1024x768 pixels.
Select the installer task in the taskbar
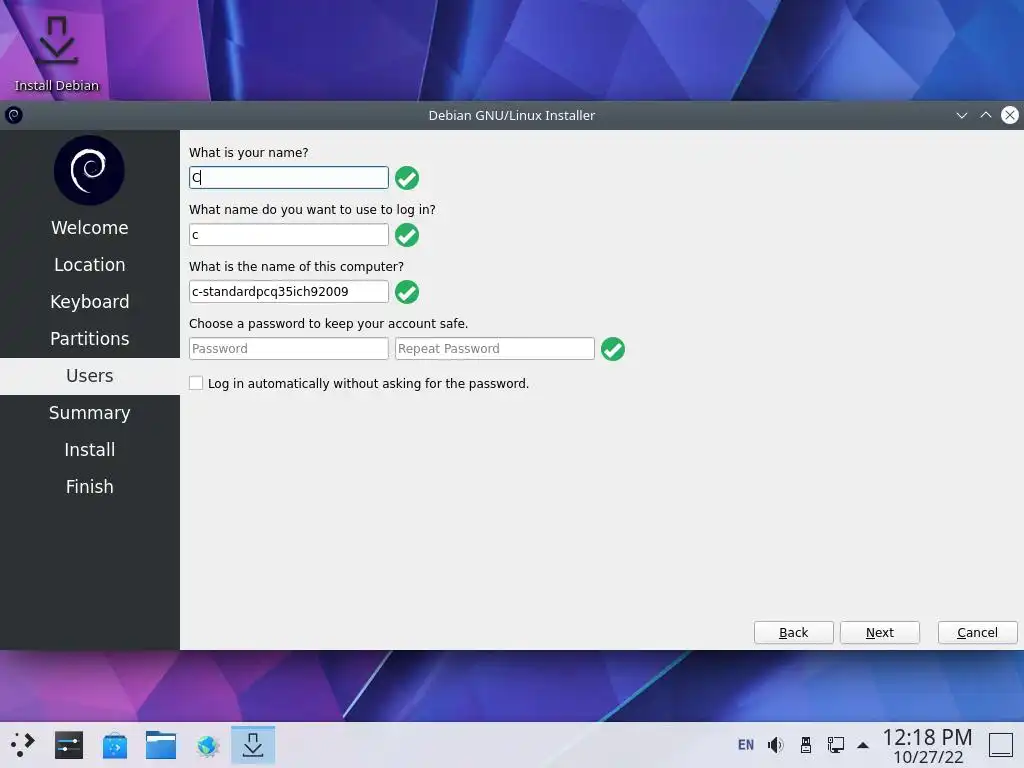(x=253, y=744)
